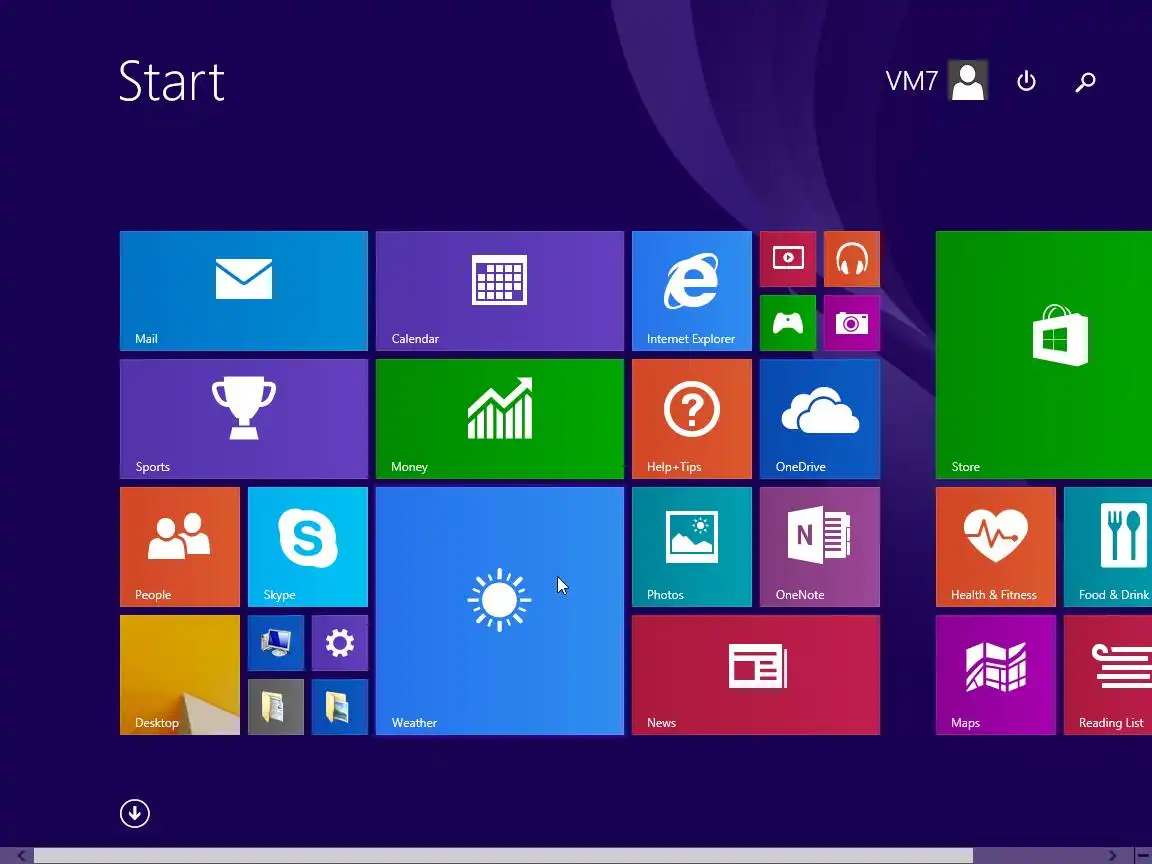Open the Desktop tile

pyautogui.click(x=179, y=674)
